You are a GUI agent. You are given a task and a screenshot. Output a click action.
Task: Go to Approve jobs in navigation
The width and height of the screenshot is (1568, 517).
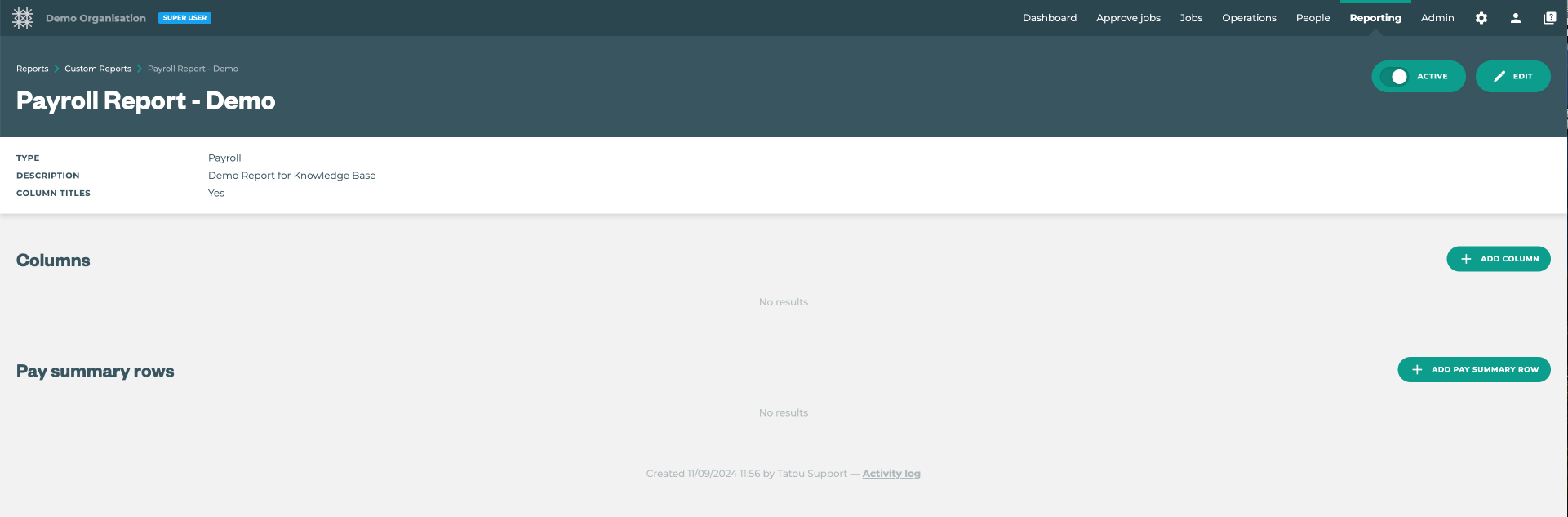coord(1128,18)
